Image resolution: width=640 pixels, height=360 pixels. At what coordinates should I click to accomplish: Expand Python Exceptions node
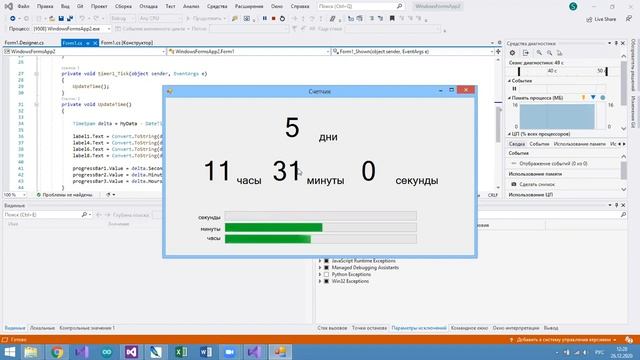[x=320, y=275]
